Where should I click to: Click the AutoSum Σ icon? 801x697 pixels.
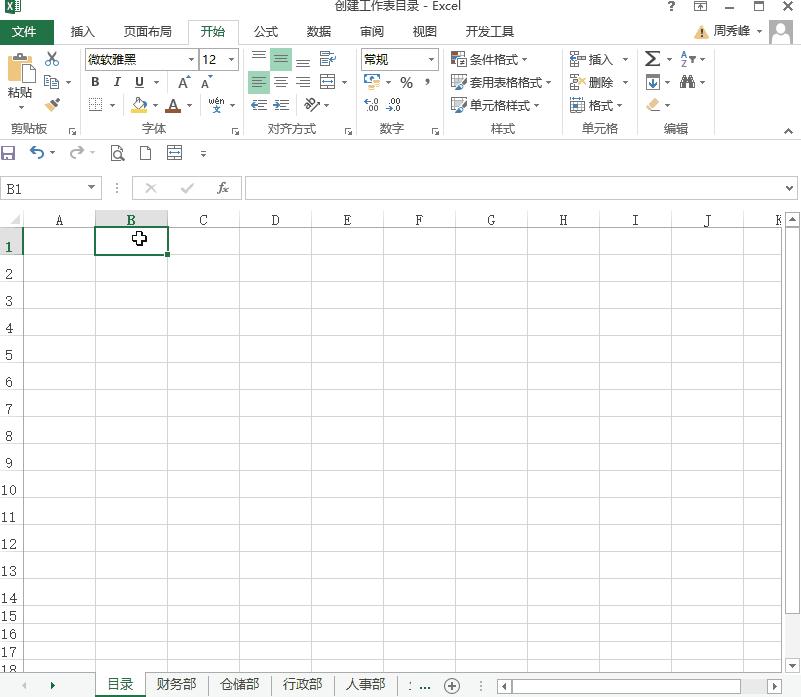tap(651, 58)
